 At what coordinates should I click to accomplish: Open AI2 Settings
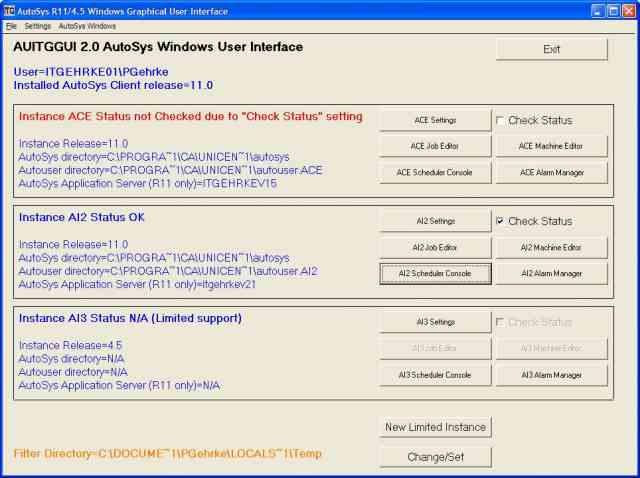(x=435, y=221)
